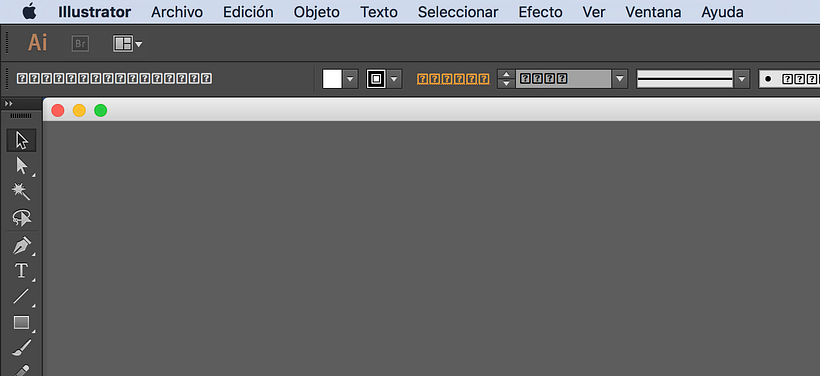This screenshot has height=376, width=820.
Task: Open Adobe Bridge with Br icon
Action: pos(80,43)
